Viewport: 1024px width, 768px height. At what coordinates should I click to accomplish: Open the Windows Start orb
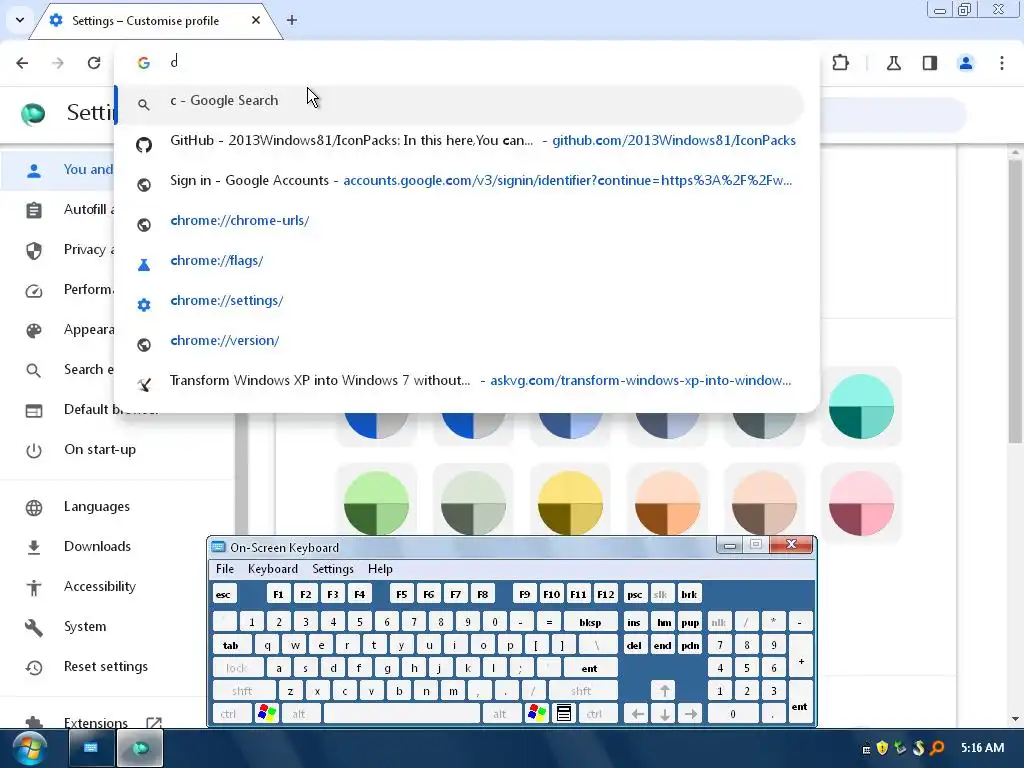coord(29,748)
